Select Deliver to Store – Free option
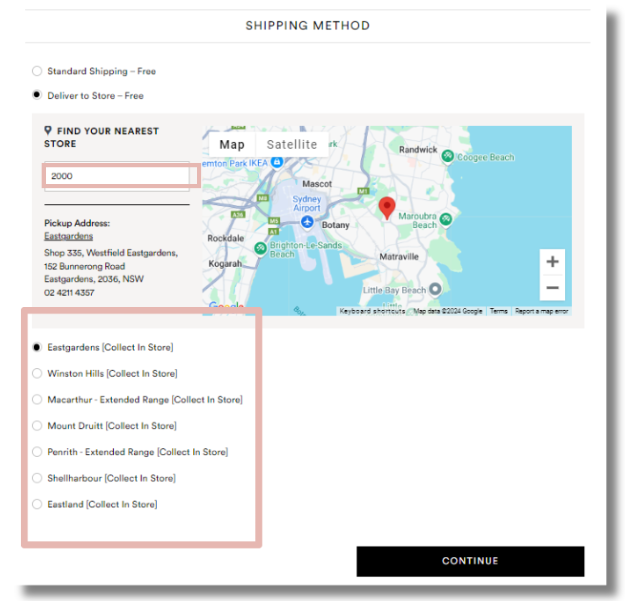 37,96
